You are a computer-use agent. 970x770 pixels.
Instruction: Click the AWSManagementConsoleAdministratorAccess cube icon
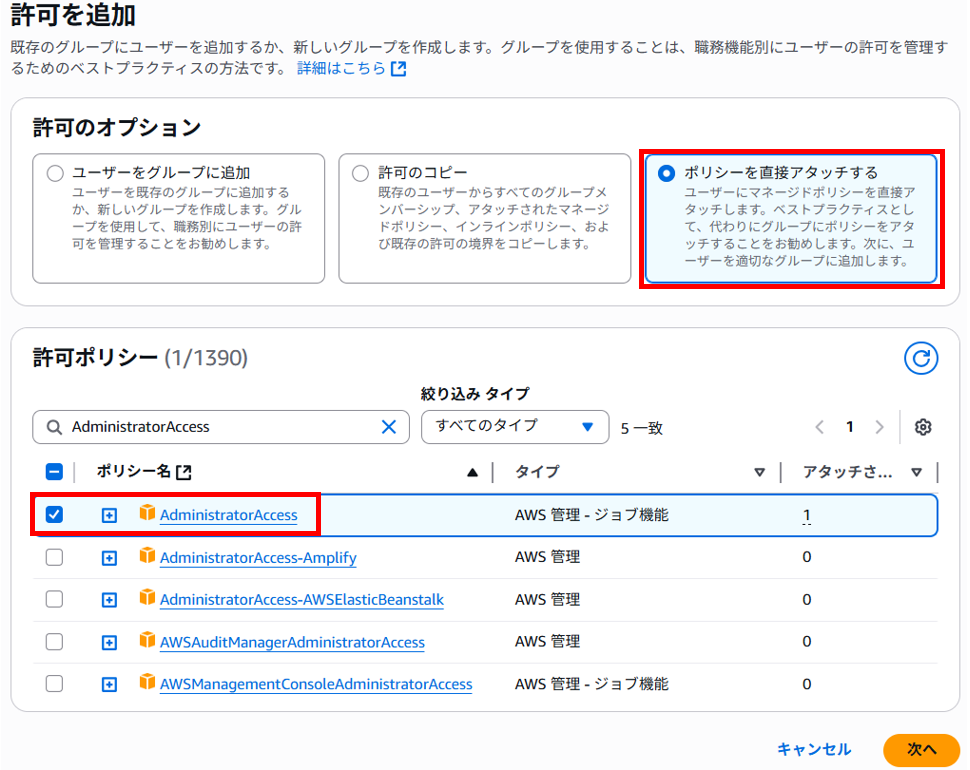[147, 682]
